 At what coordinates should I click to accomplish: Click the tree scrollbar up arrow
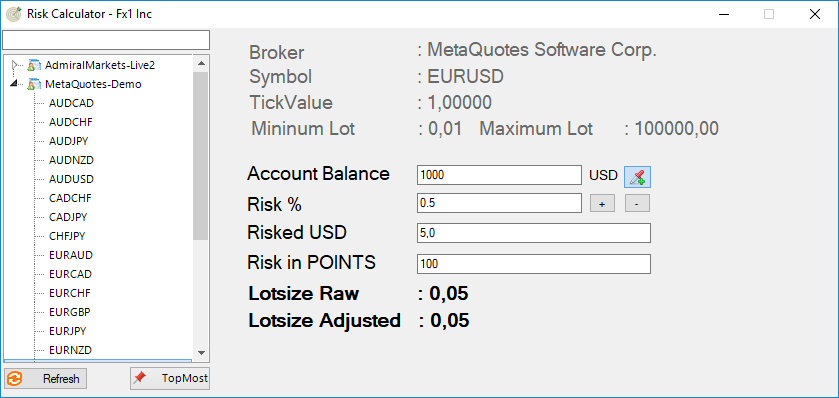pyautogui.click(x=201, y=64)
